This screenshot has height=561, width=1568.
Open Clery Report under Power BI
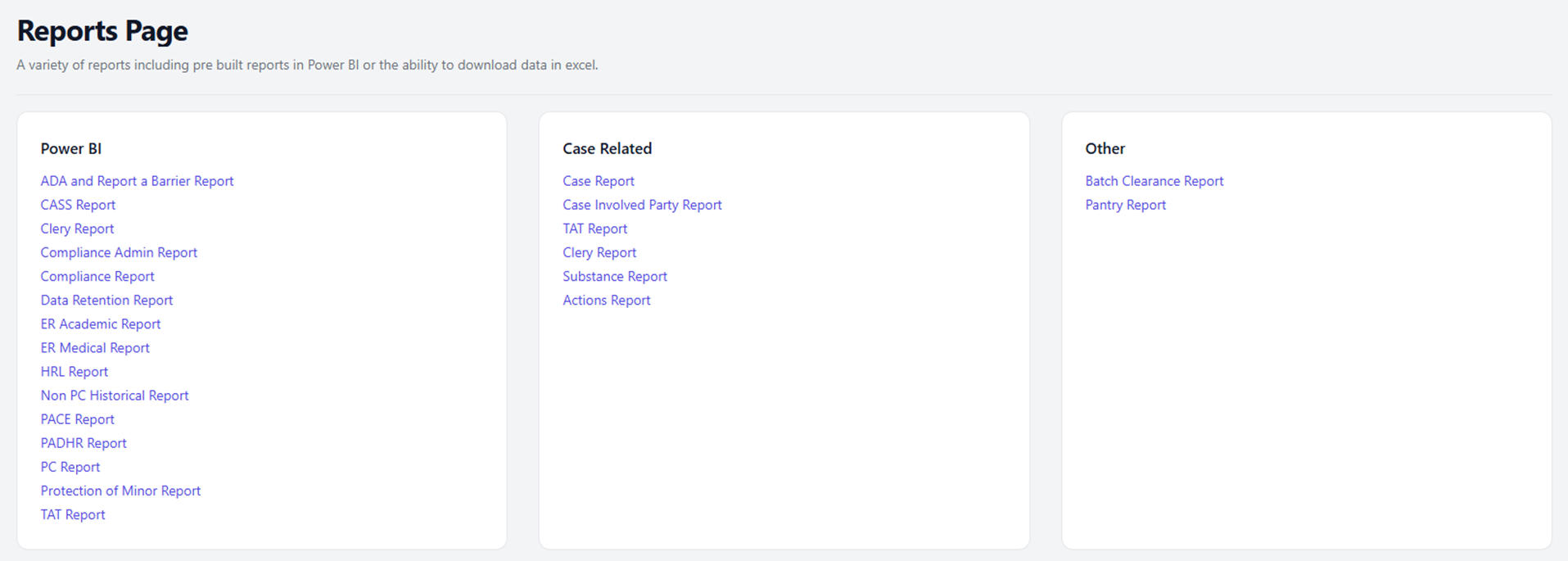77,228
